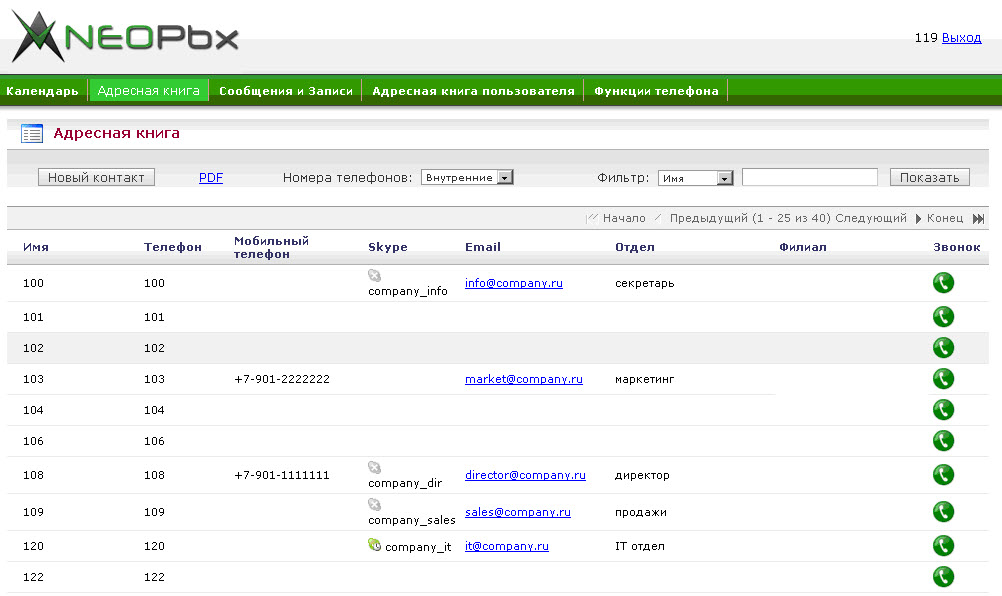This screenshot has width=1002, height=596.
Task: Click the NeoPBX logo
Action: coord(125,37)
